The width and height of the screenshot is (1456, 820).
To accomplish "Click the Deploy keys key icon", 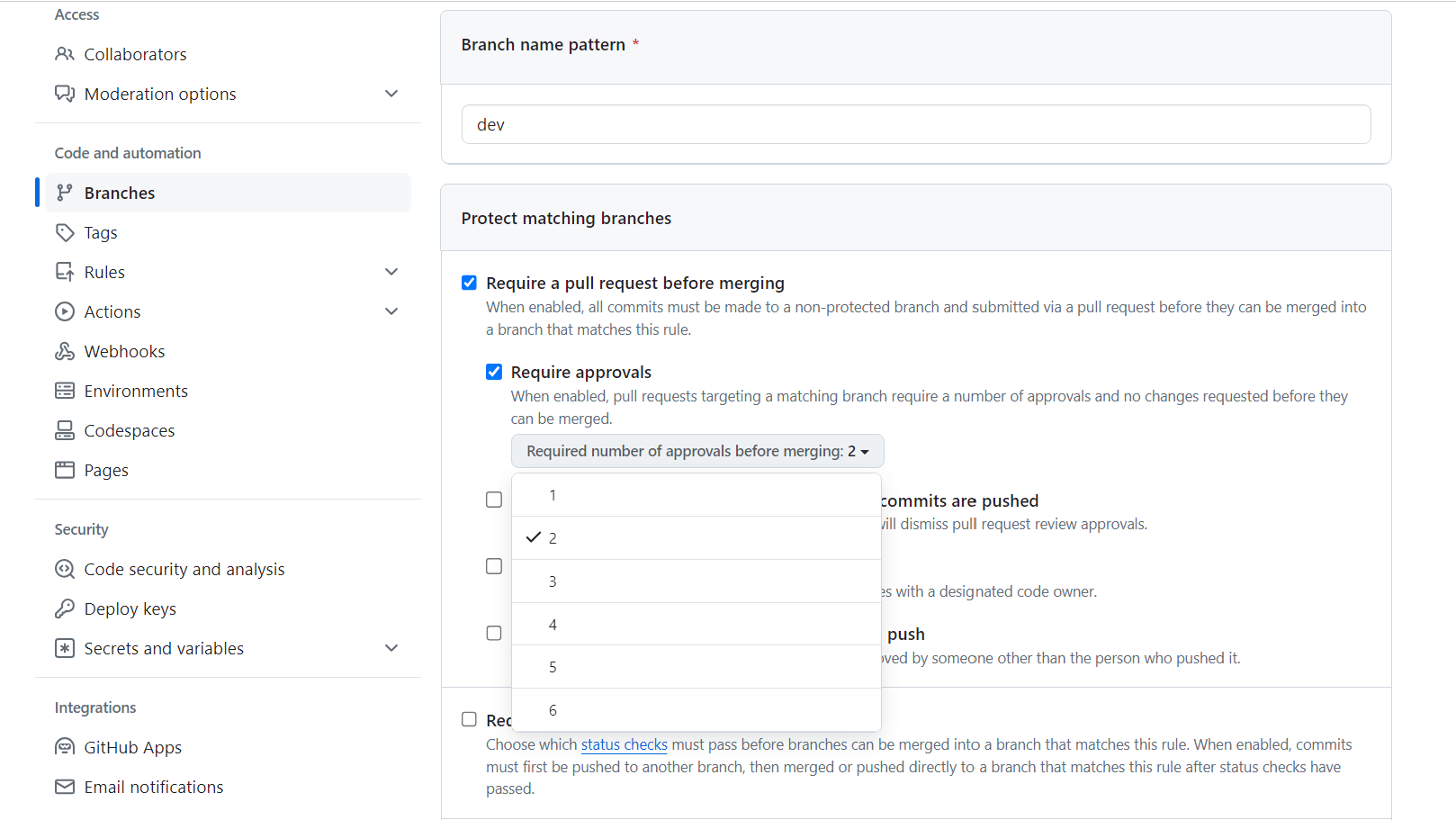I will click(65, 608).
